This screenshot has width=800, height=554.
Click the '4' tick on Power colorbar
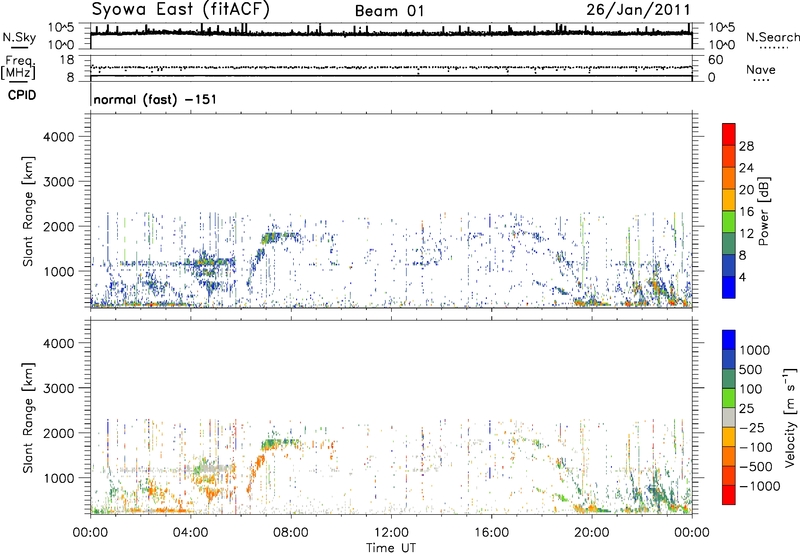(742, 277)
